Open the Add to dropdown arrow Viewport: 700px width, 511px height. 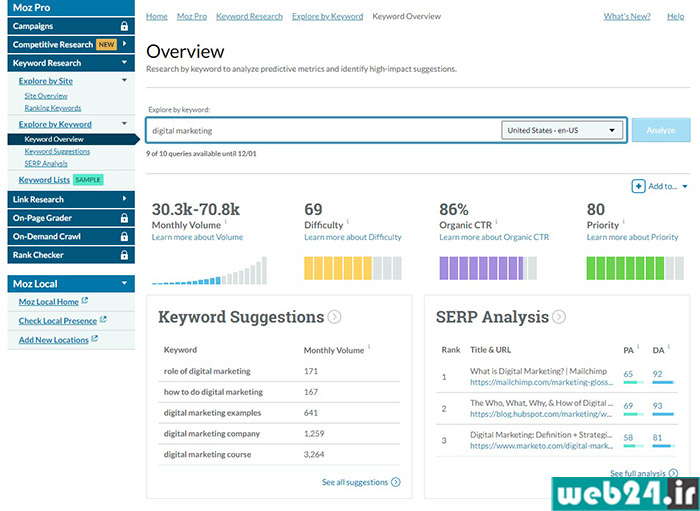point(685,187)
